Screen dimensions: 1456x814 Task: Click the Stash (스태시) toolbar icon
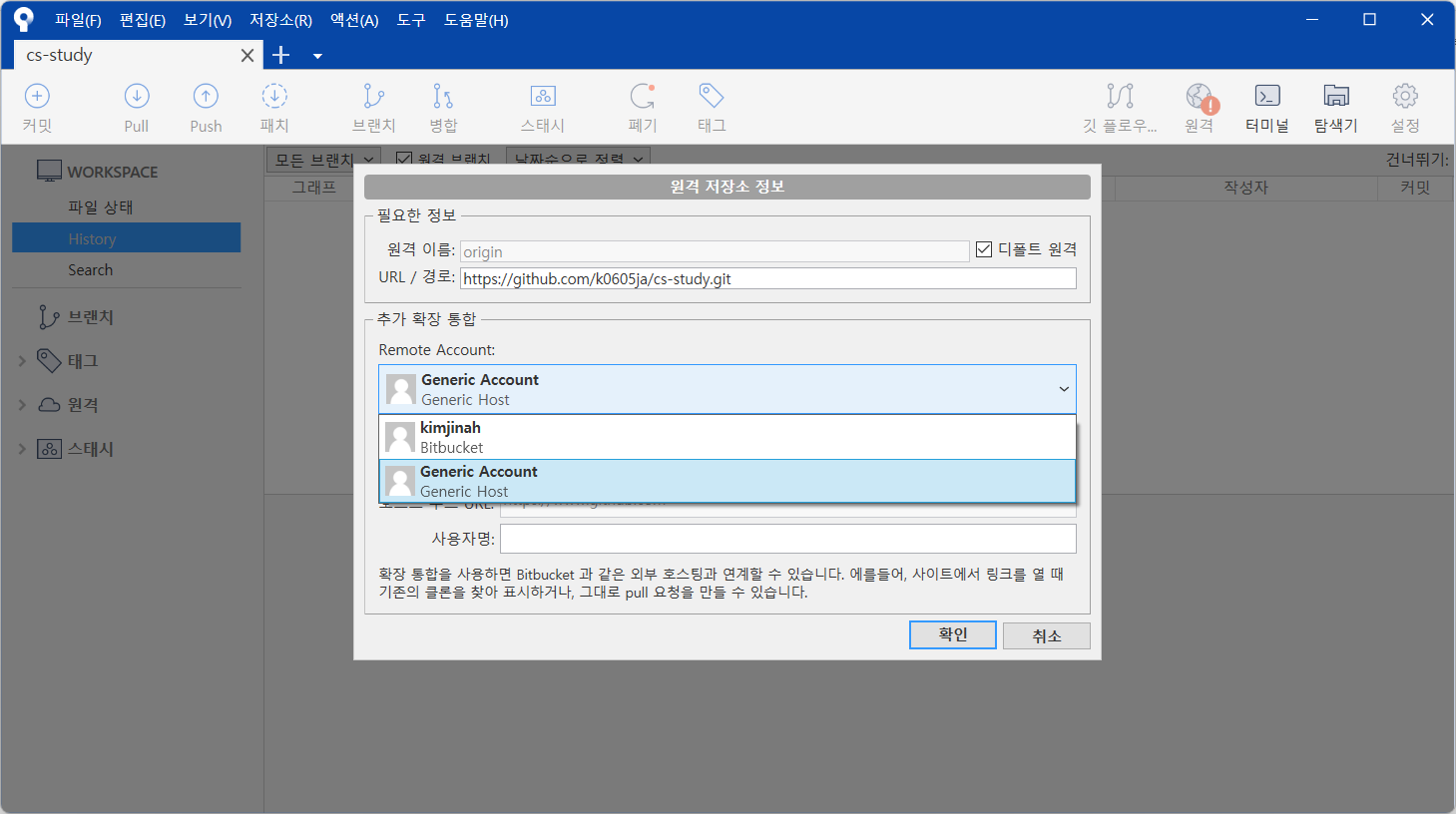coord(543,96)
